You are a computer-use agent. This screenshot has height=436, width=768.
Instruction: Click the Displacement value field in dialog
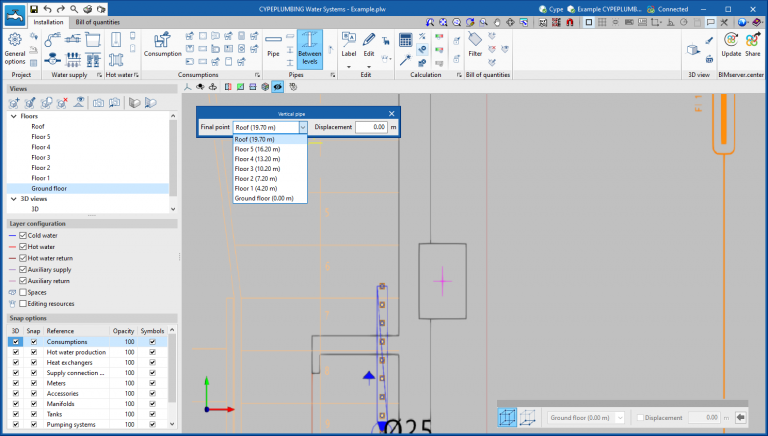click(x=371, y=127)
